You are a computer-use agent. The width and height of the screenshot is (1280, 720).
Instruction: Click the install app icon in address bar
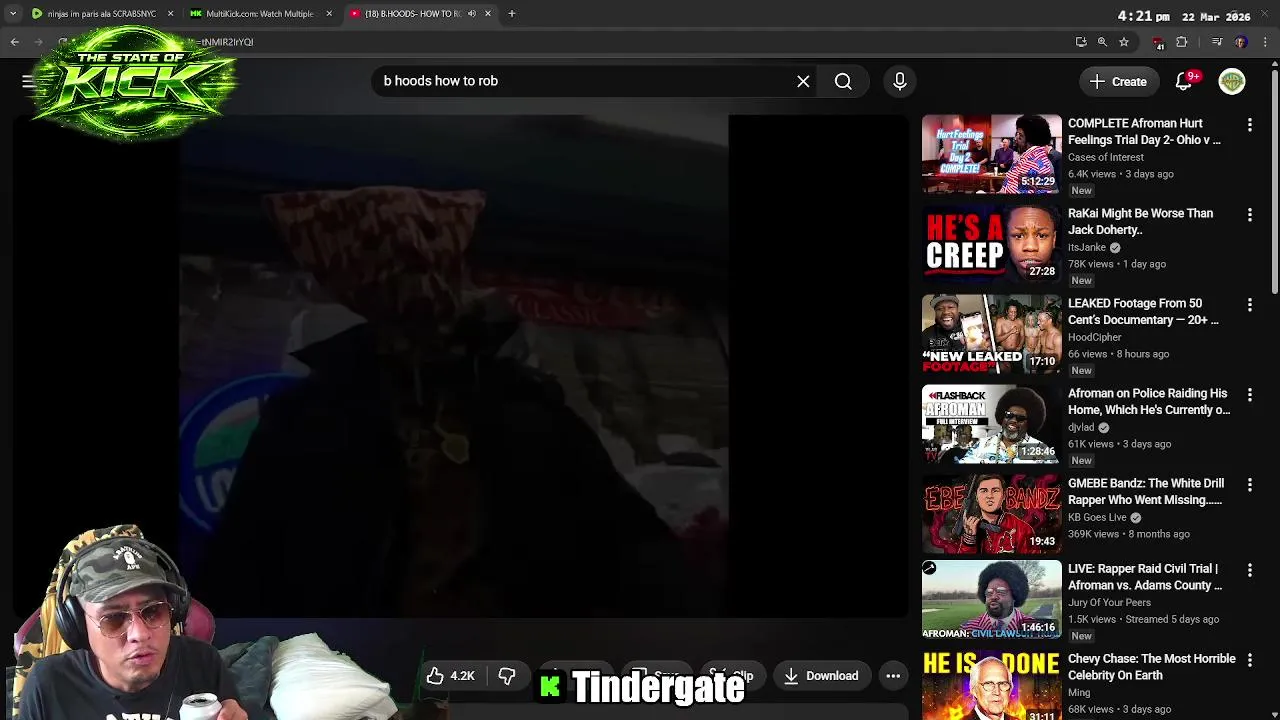[1081, 42]
